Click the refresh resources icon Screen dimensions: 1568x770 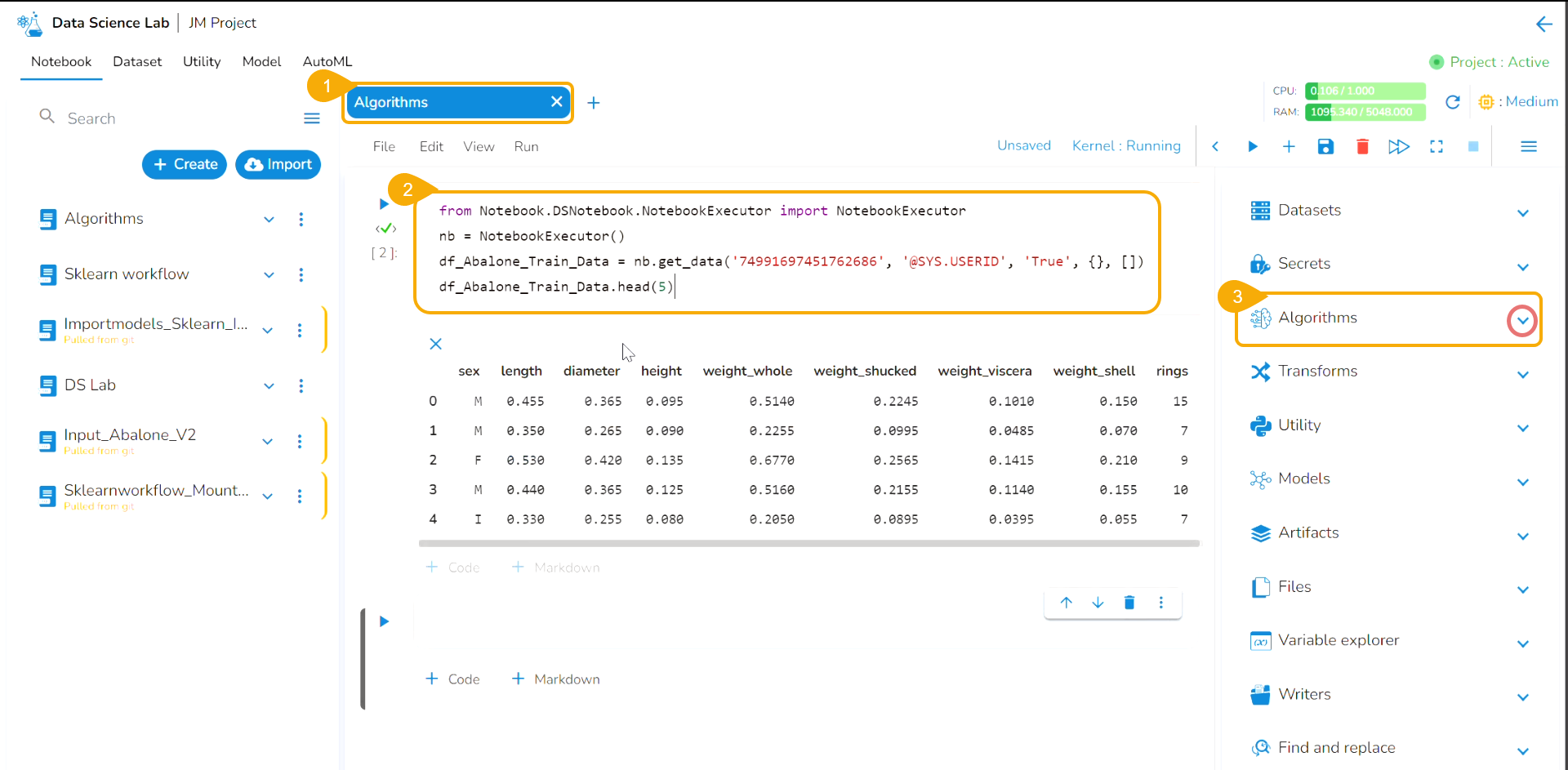1452,102
